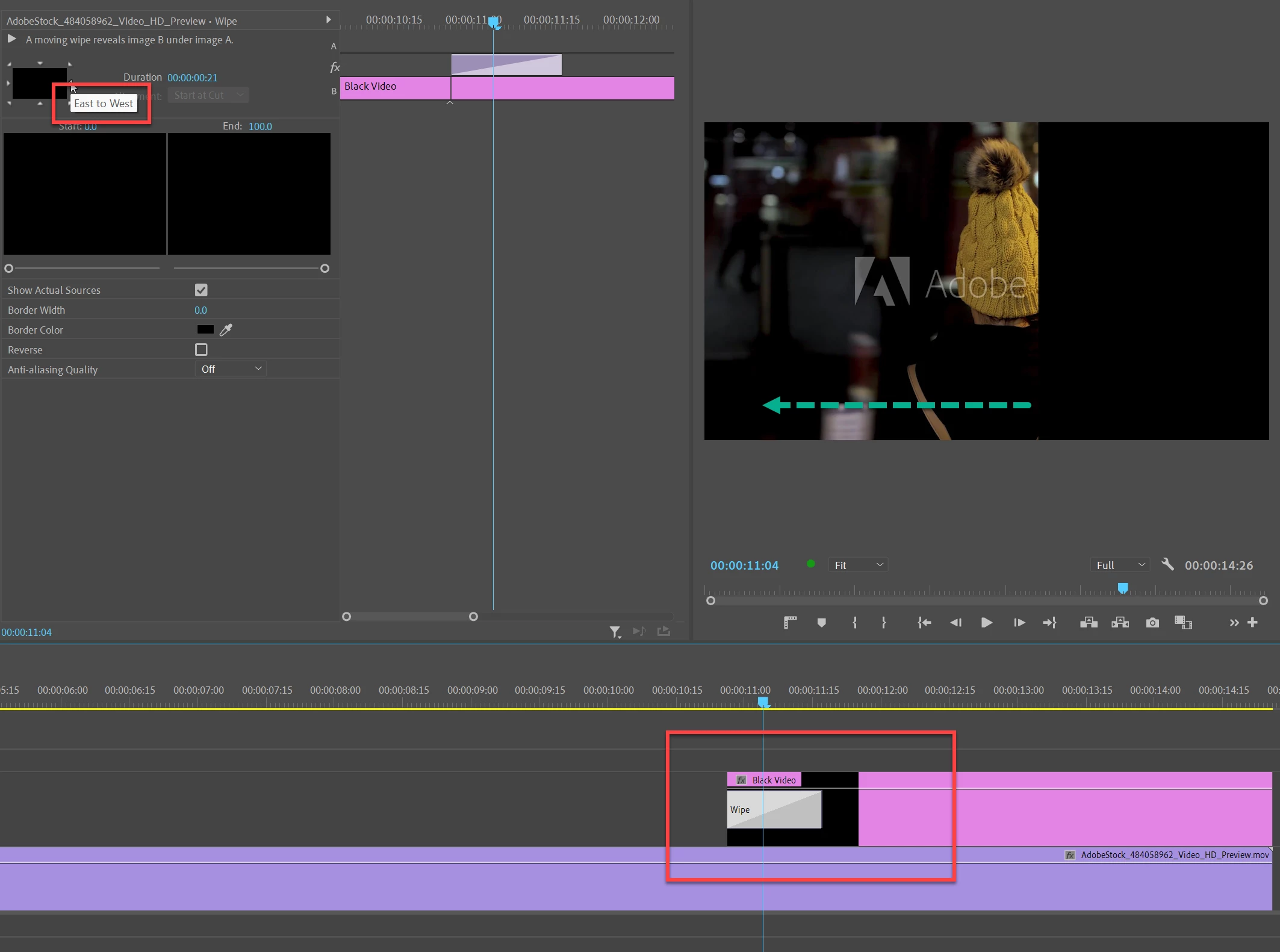Play the Wipe transition preview arrow
The image size is (1280, 952).
click(x=11, y=39)
